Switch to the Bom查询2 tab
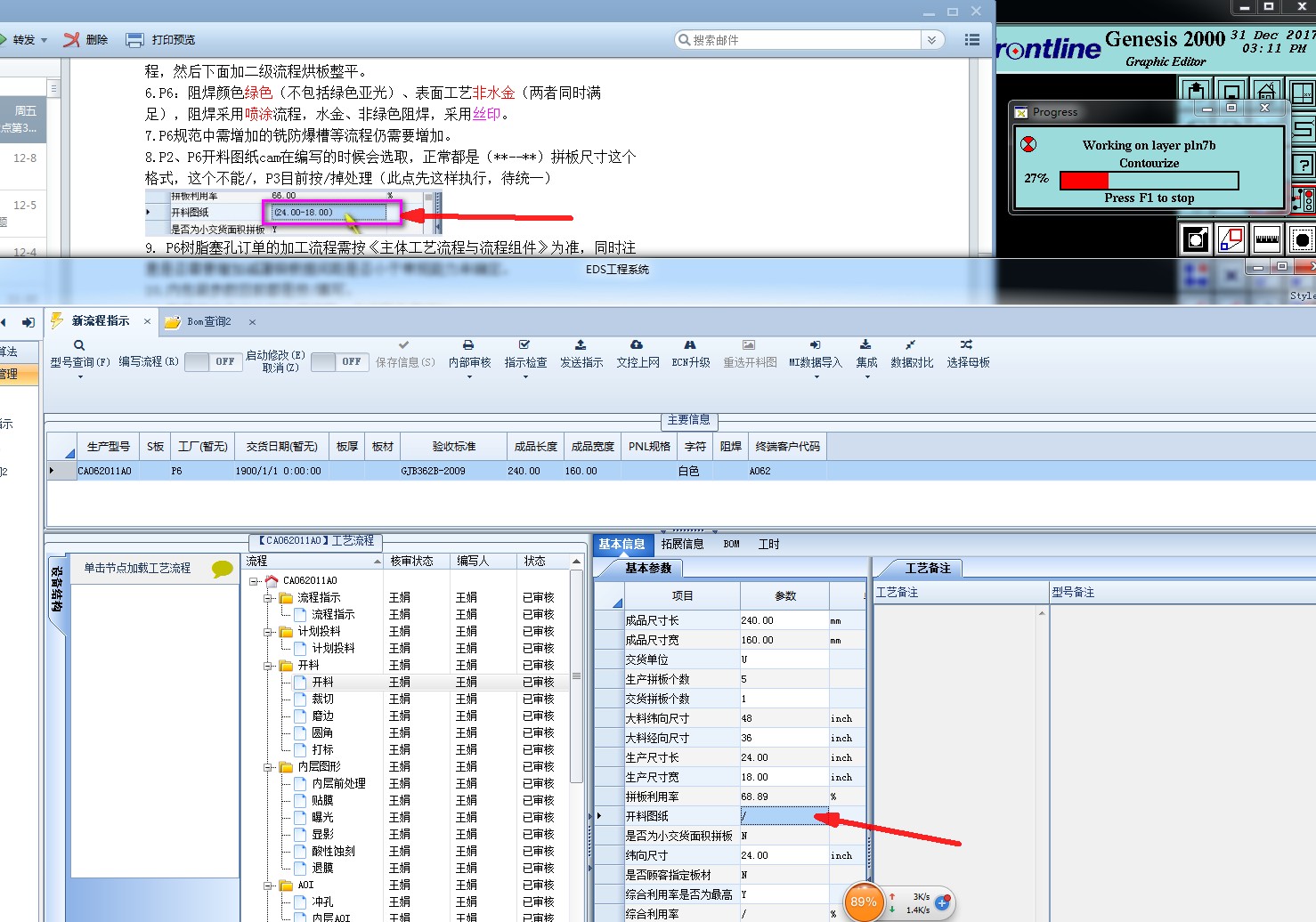 209,321
